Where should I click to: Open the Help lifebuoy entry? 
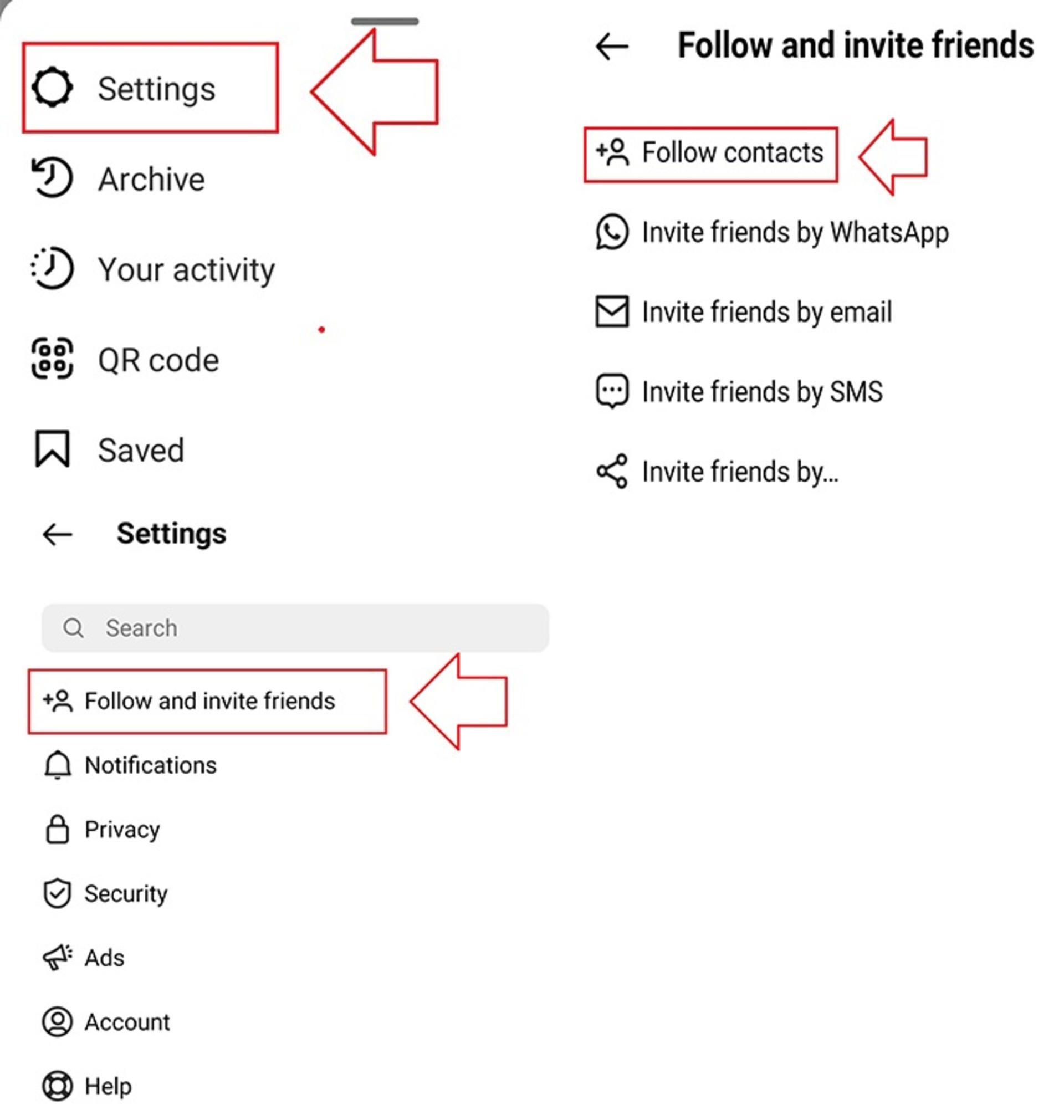coord(87,1087)
